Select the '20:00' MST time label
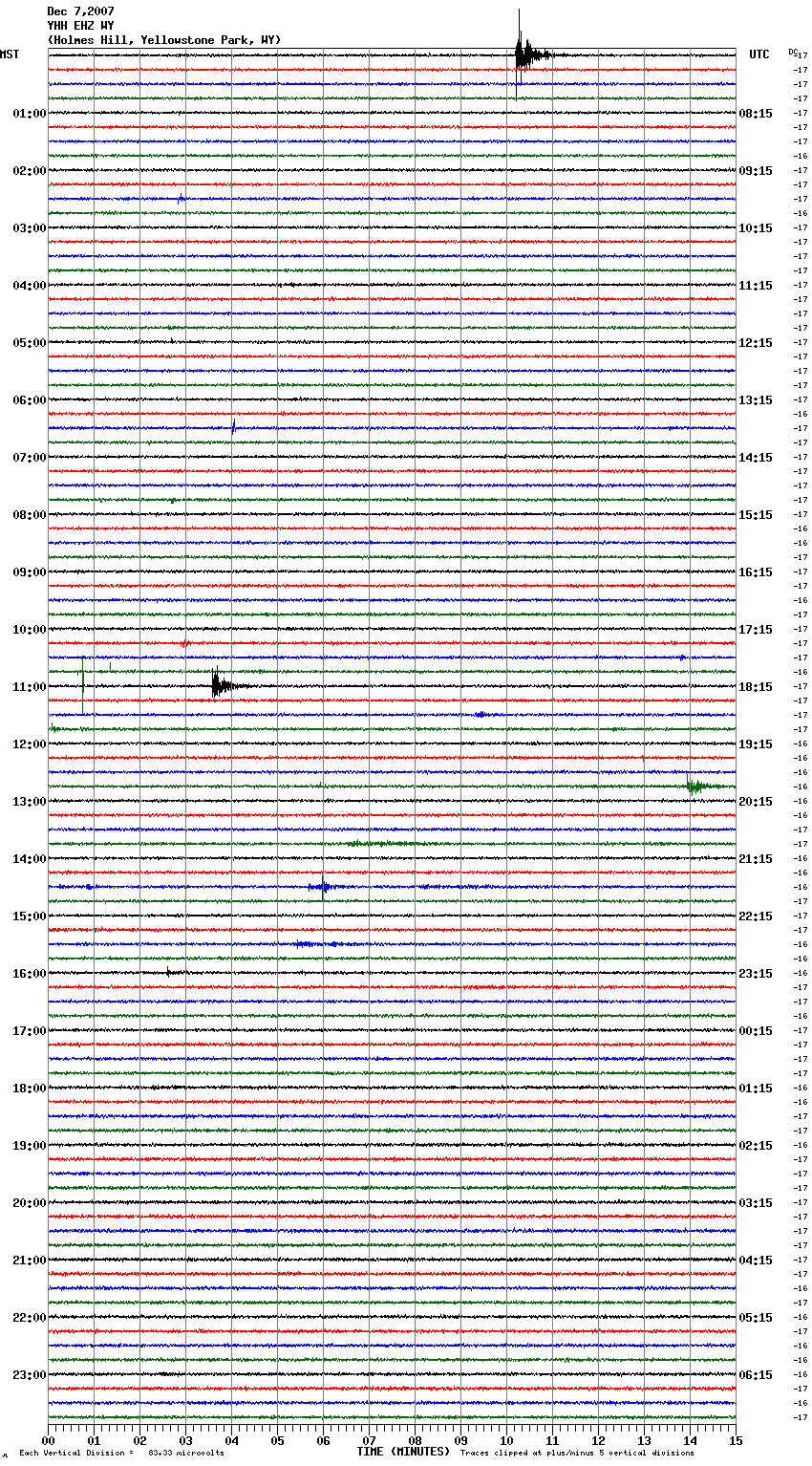Screen dimensions: 812x1466 coord(30,1203)
